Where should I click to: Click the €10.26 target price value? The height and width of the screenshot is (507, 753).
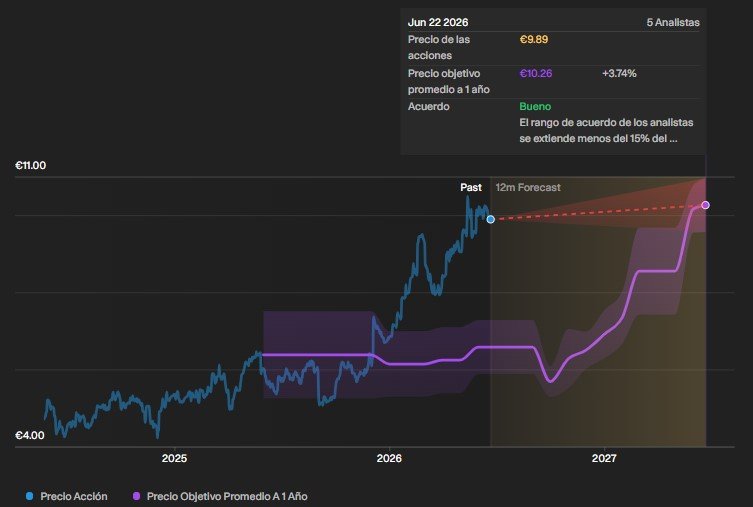(x=535, y=73)
